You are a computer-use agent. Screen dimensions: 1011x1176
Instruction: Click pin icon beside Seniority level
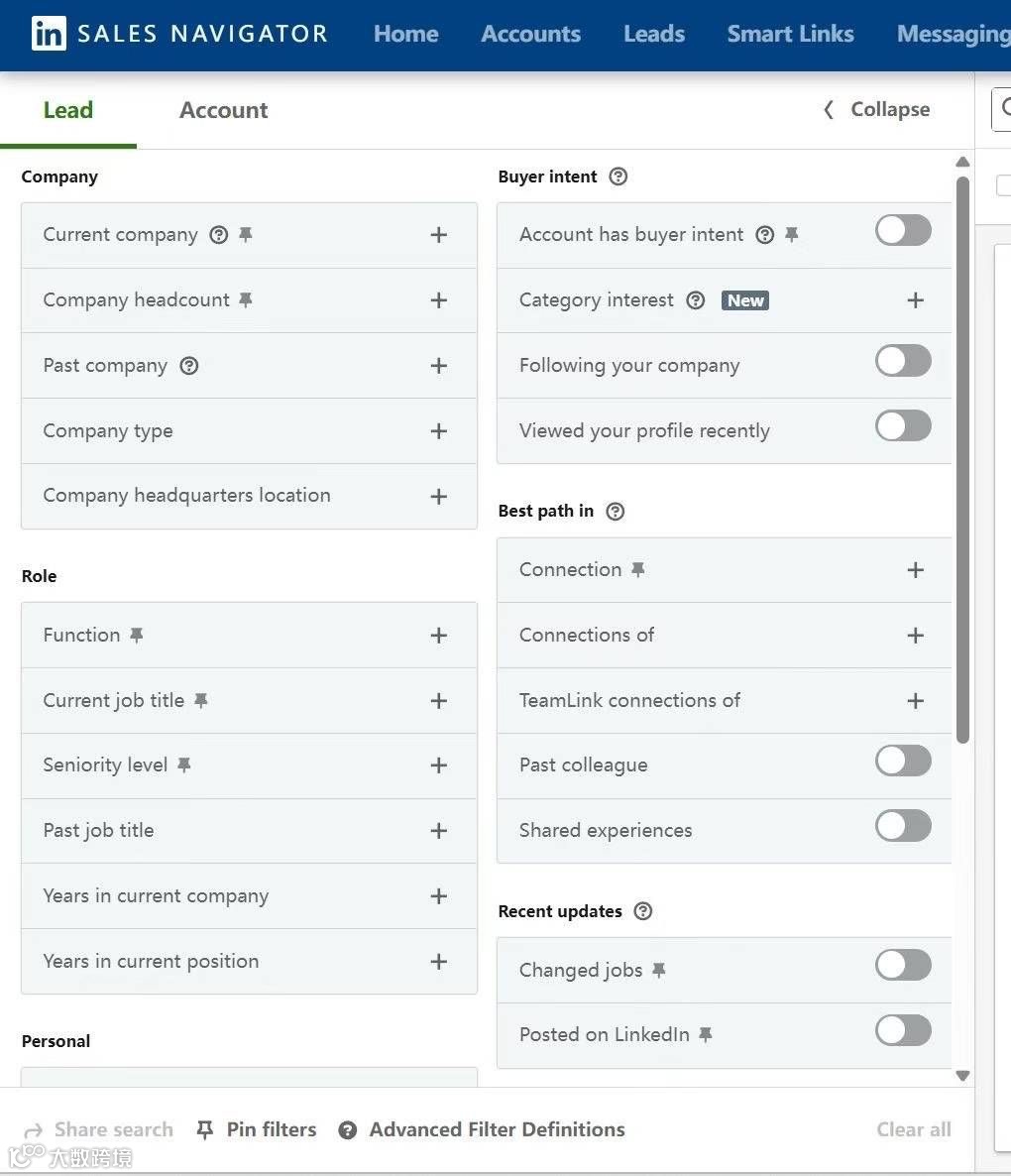point(183,764)
